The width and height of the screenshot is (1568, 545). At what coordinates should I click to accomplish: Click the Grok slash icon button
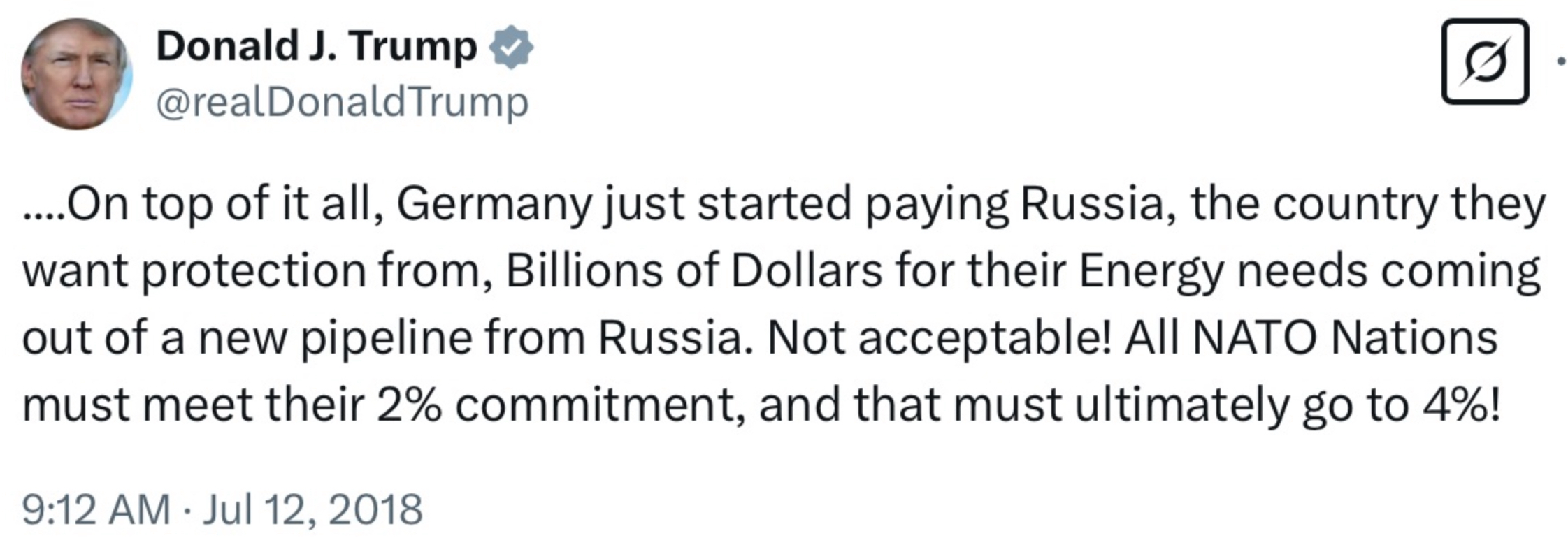click(x=1485, y=61)
